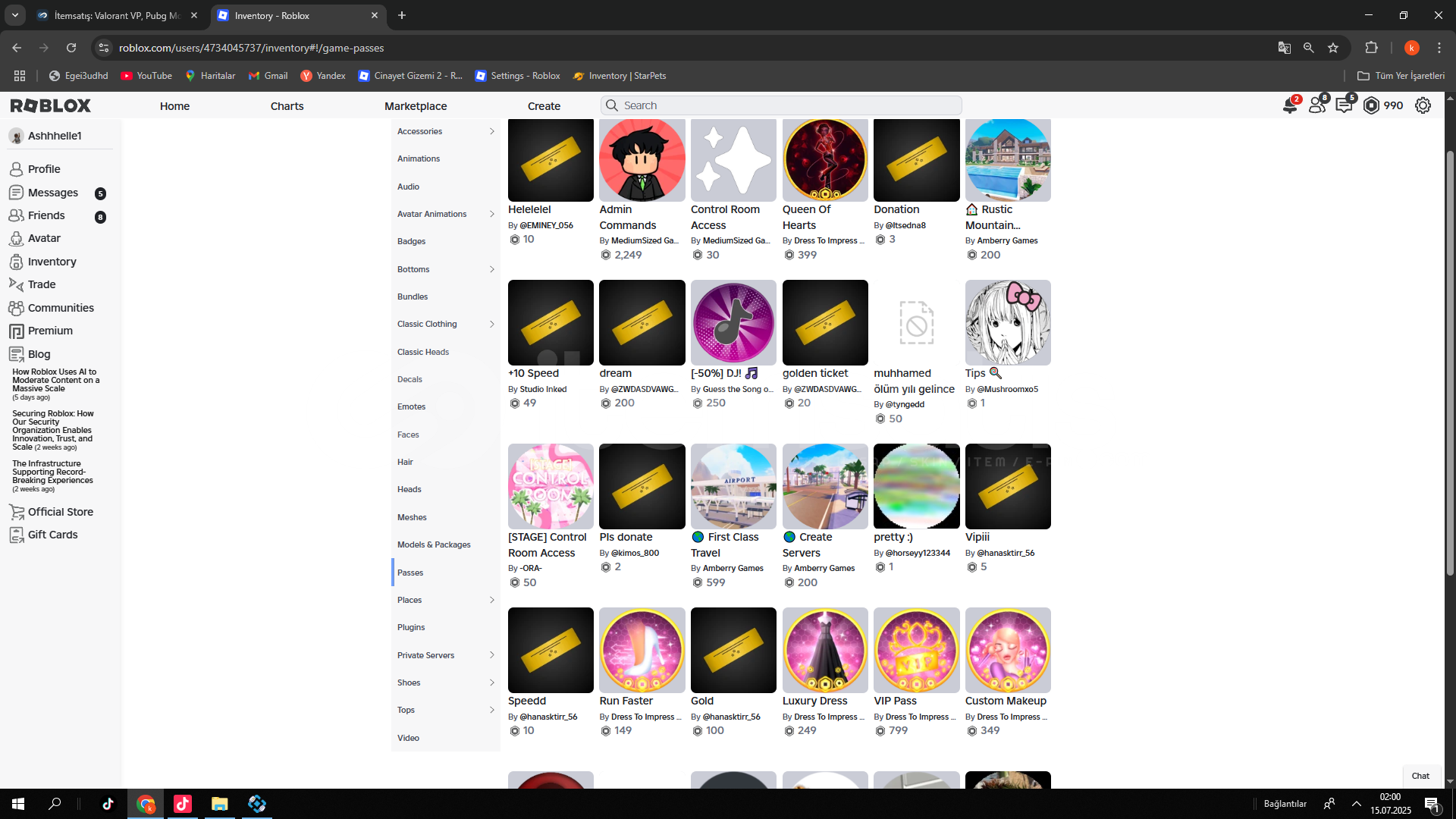Expand the Avatar Animations category
Viewport: 1456px width, 819px height.
click(x=492, y=214)
